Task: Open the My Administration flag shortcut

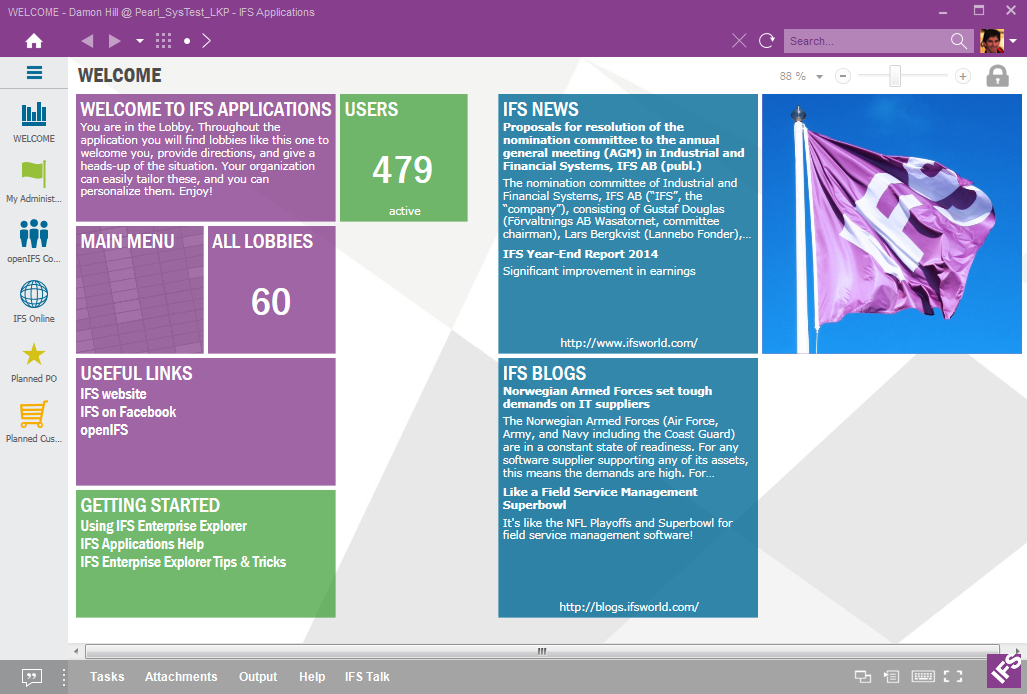Action: (34, 174)
